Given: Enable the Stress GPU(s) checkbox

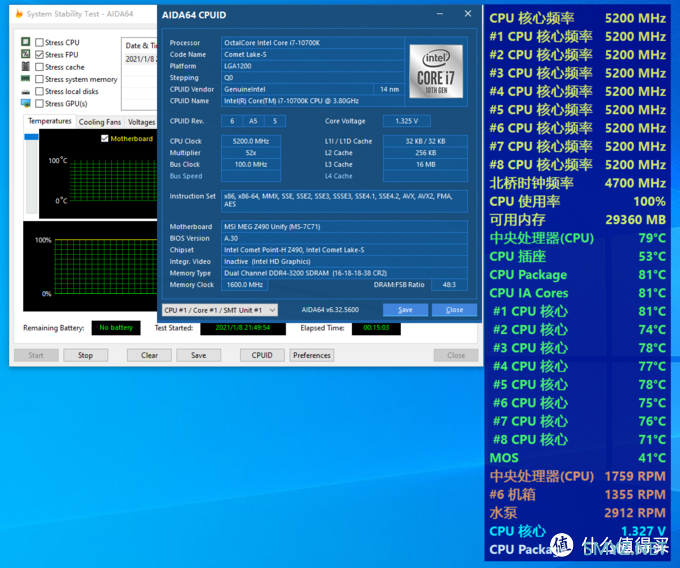Looking at the screenshot, I should (39, 103).
